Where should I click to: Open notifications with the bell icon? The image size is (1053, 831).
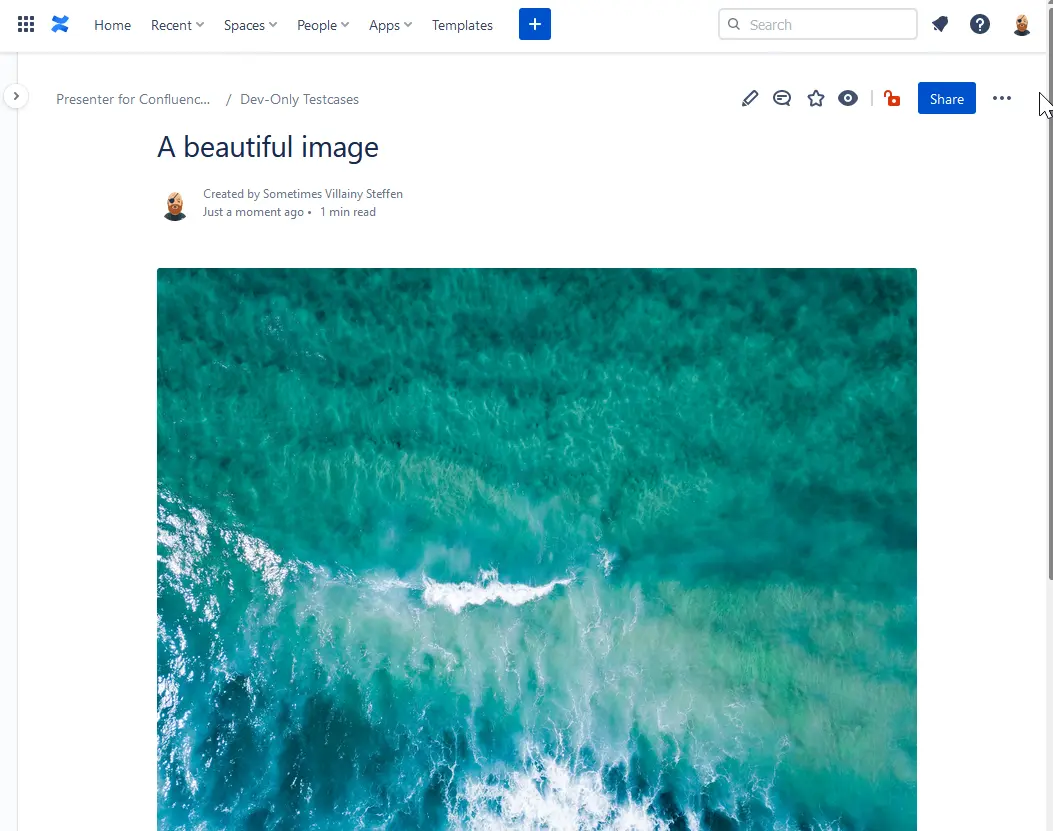(939, 24)
